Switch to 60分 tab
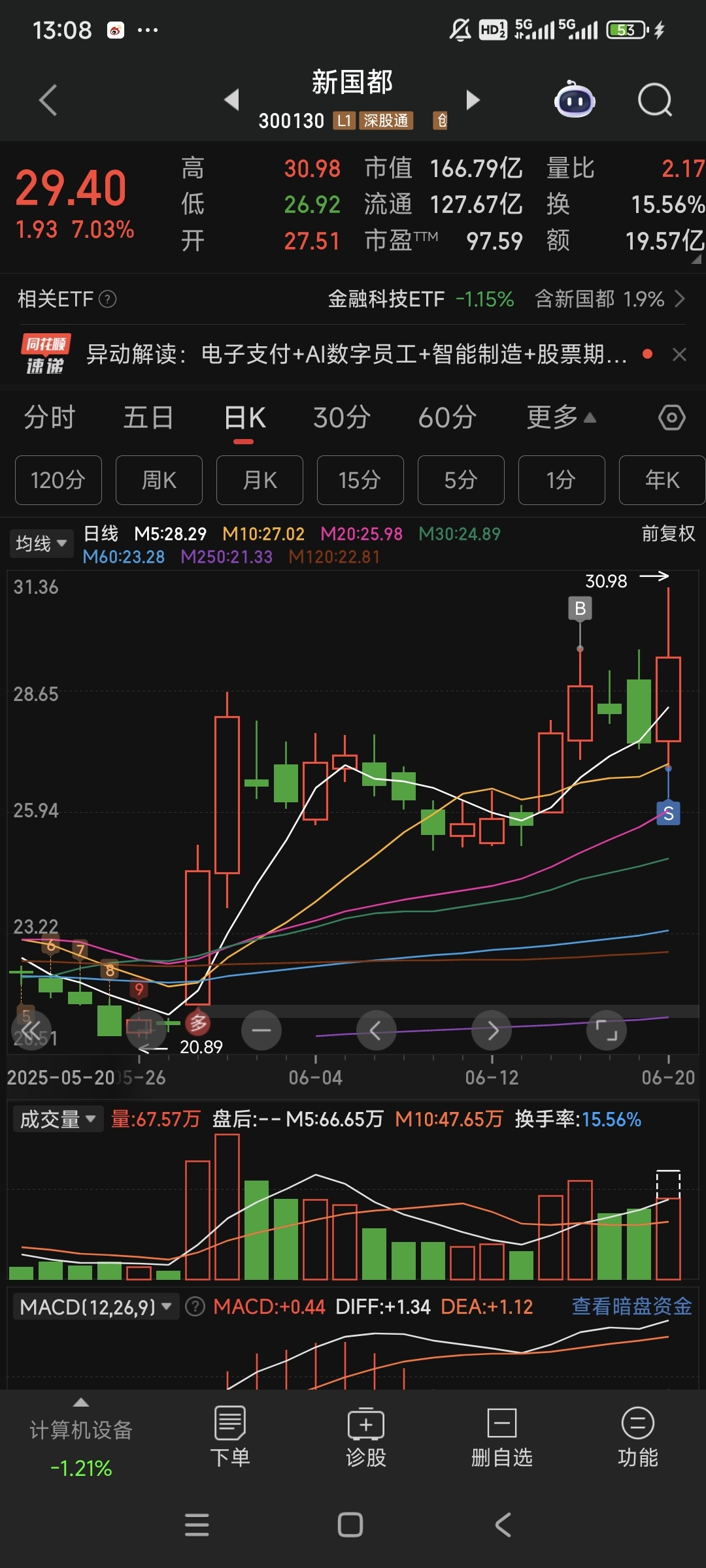This screenshot has width=706, height=1568. (447, 417)
